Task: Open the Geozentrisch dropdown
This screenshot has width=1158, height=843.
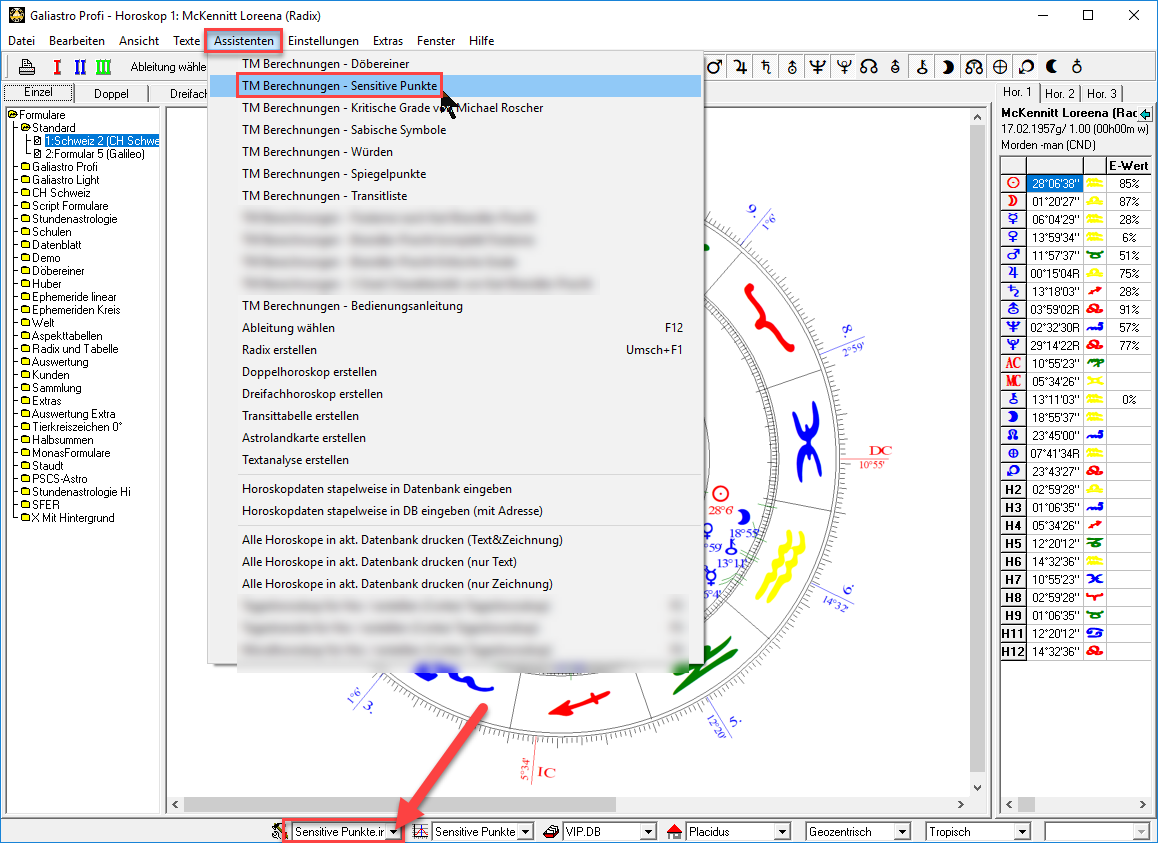Action: tap(902, 832)
